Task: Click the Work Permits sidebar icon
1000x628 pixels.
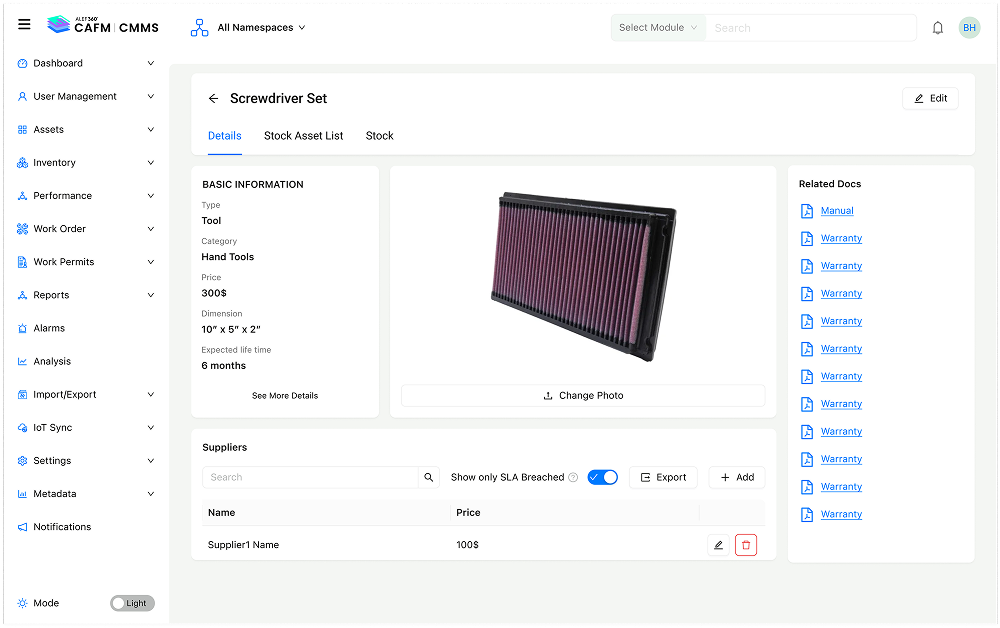Action: [x=22, y=262]
